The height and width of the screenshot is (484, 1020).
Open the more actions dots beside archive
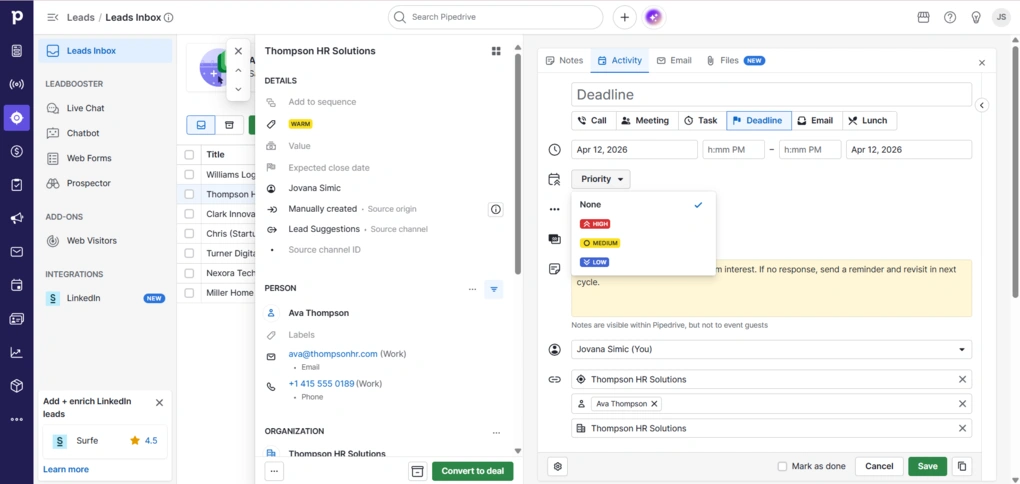coord(274,471)
